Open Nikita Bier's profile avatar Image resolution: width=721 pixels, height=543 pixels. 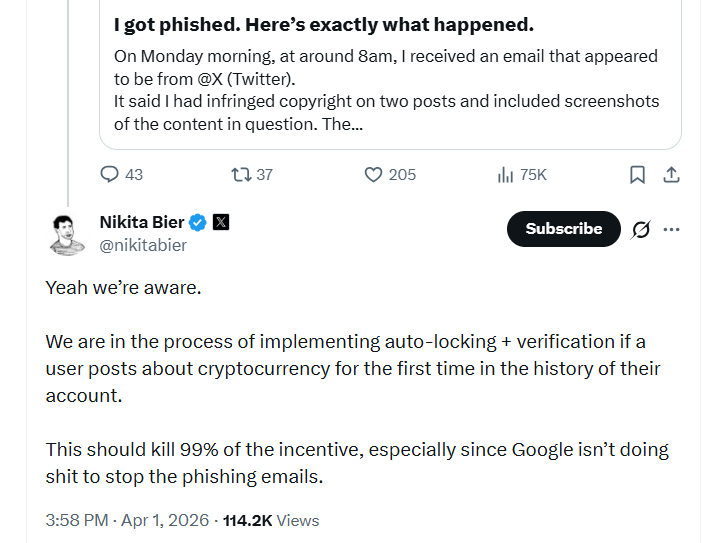pos(68,234)
